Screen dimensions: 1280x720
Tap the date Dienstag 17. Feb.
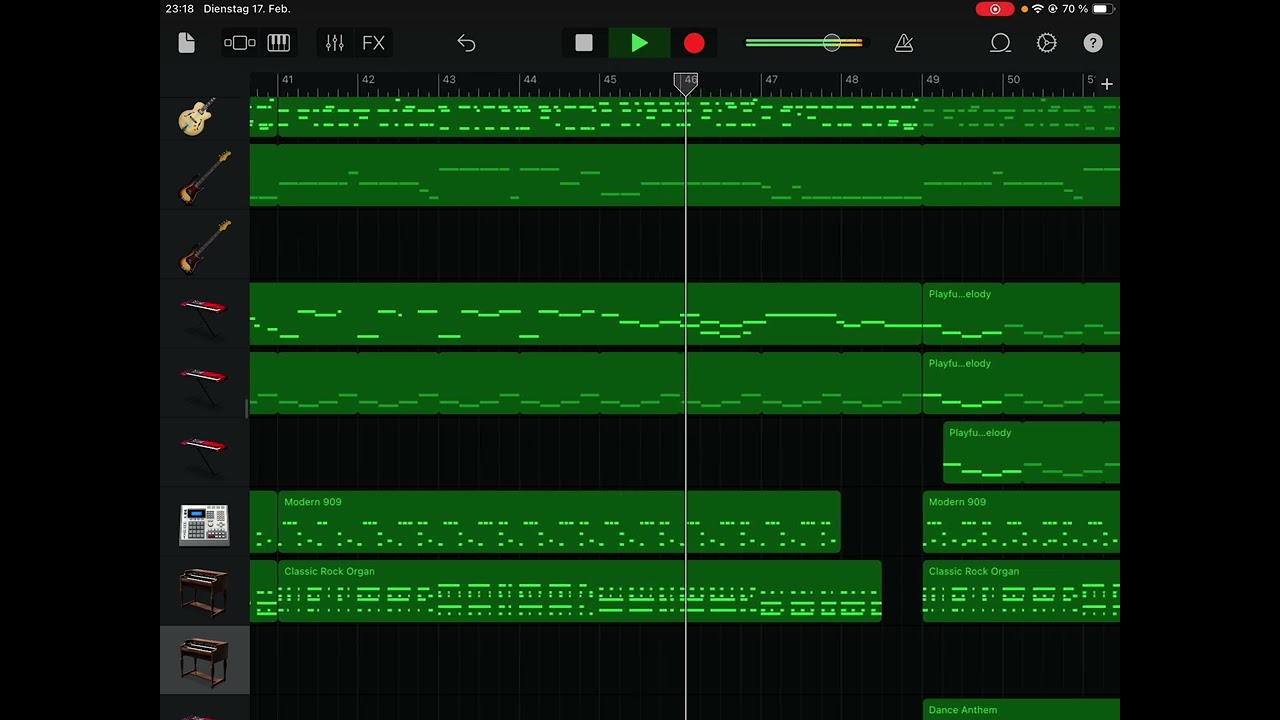click(246, 9)
